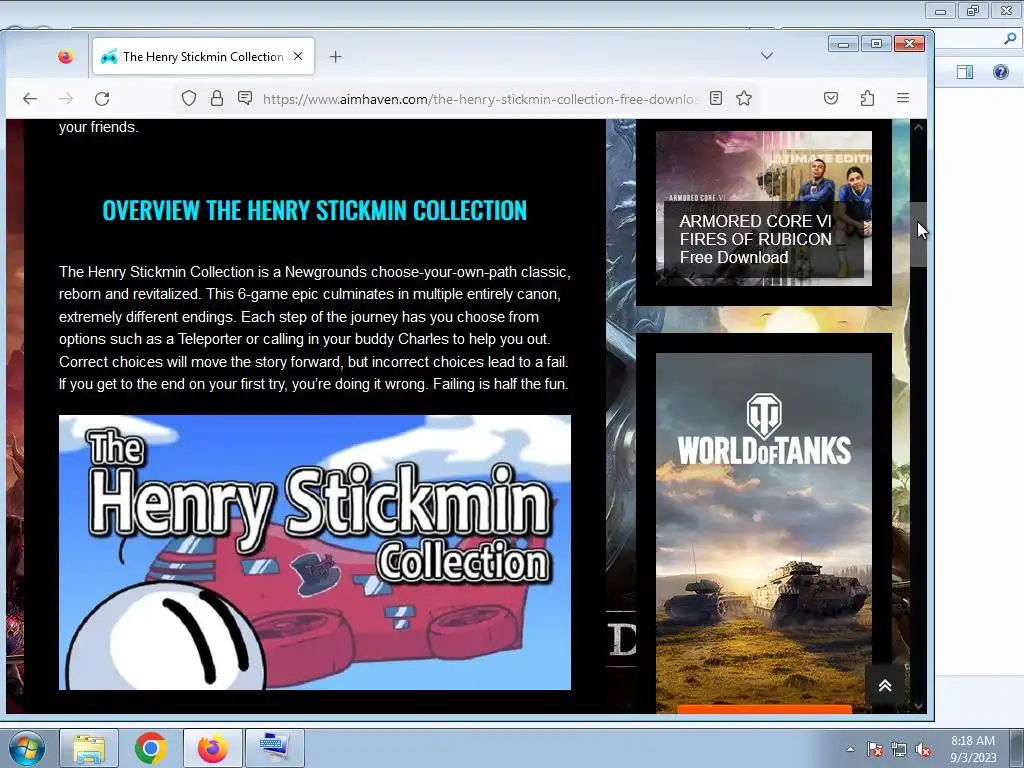Viewport: 1024px width, 768px height.
Task: Reload the current page
Action: pos(102,99)
